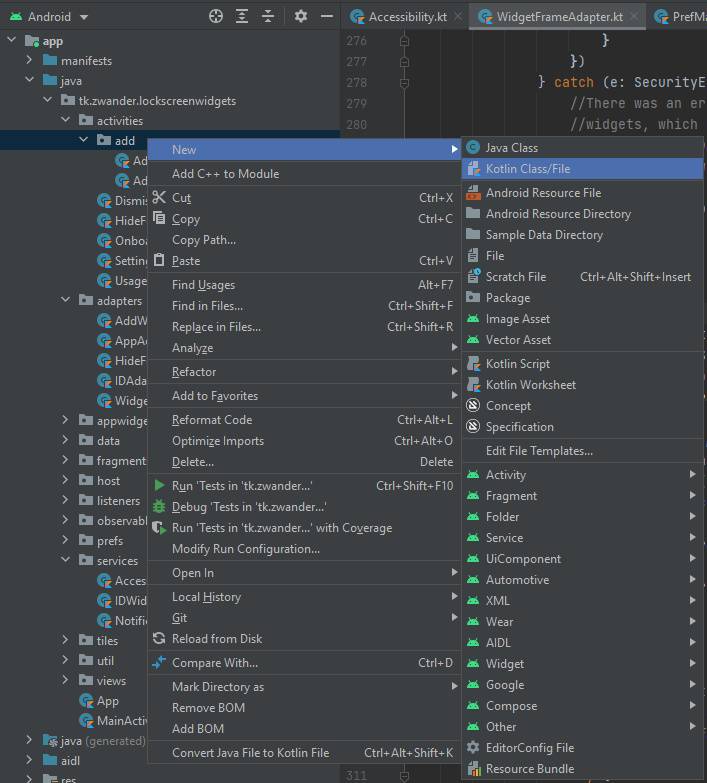The width and height of the screenshot is (707, 783).
Task: Click the Specification icon in submenu
Action: pyautogui.click(x=473, y=426)
